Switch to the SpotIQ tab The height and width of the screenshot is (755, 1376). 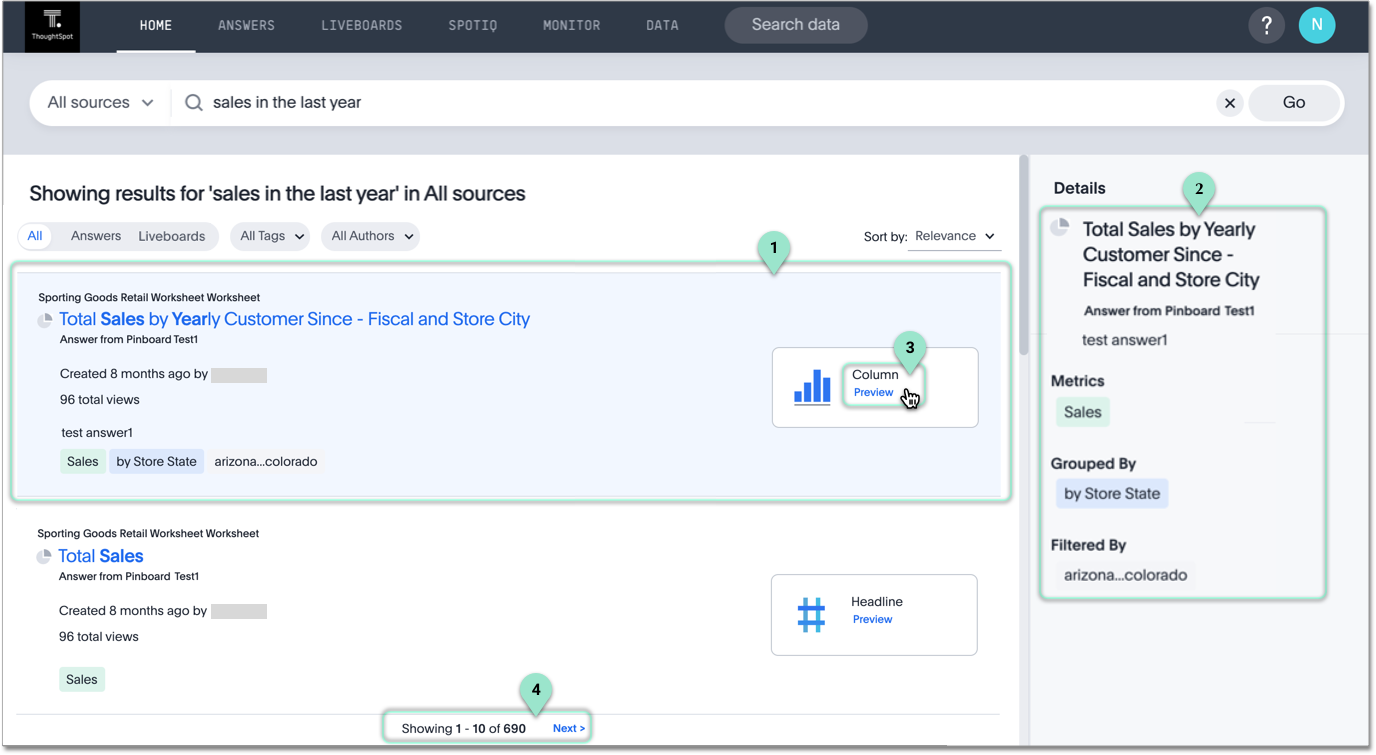[472, 26]
